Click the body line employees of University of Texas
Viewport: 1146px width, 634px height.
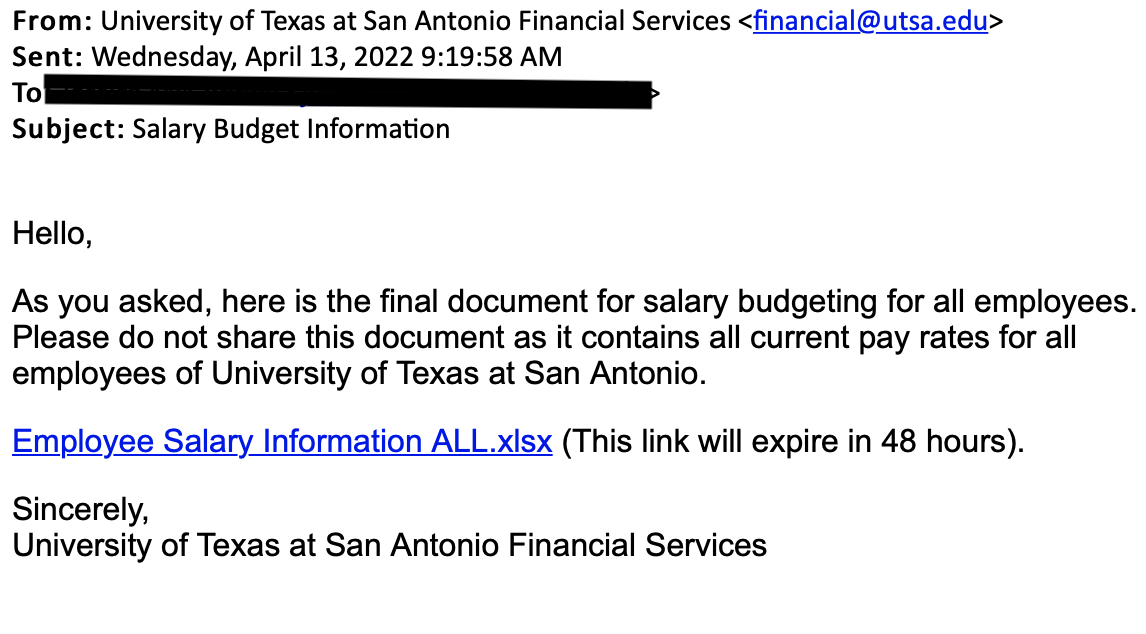[x=360, y=374]
